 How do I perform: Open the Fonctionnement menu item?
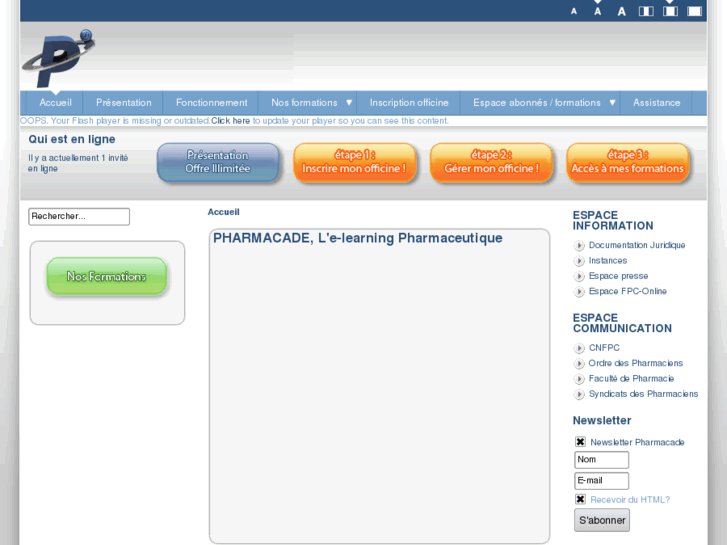click(211, 103)
